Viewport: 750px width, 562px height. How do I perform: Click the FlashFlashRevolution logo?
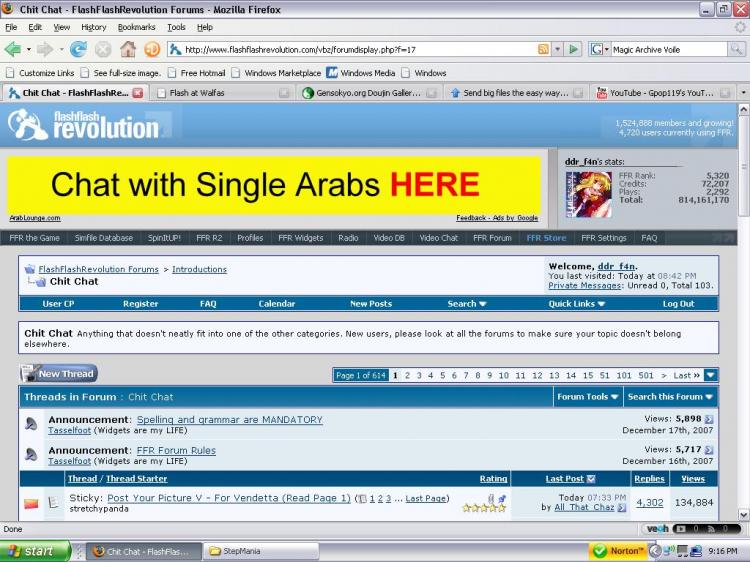pos(83,125)
